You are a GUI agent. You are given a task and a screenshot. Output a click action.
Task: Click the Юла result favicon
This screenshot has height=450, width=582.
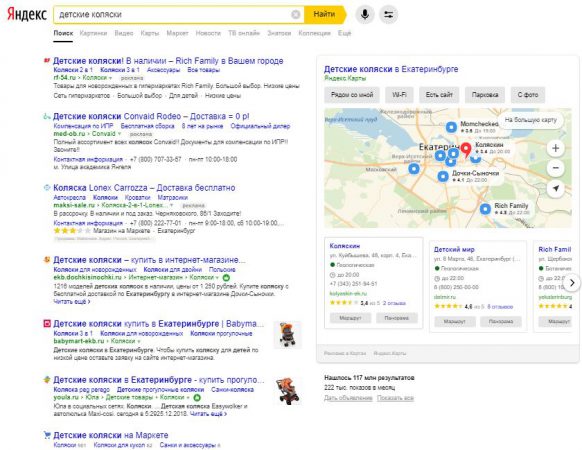pyautogui.click(x=47, y=380)
